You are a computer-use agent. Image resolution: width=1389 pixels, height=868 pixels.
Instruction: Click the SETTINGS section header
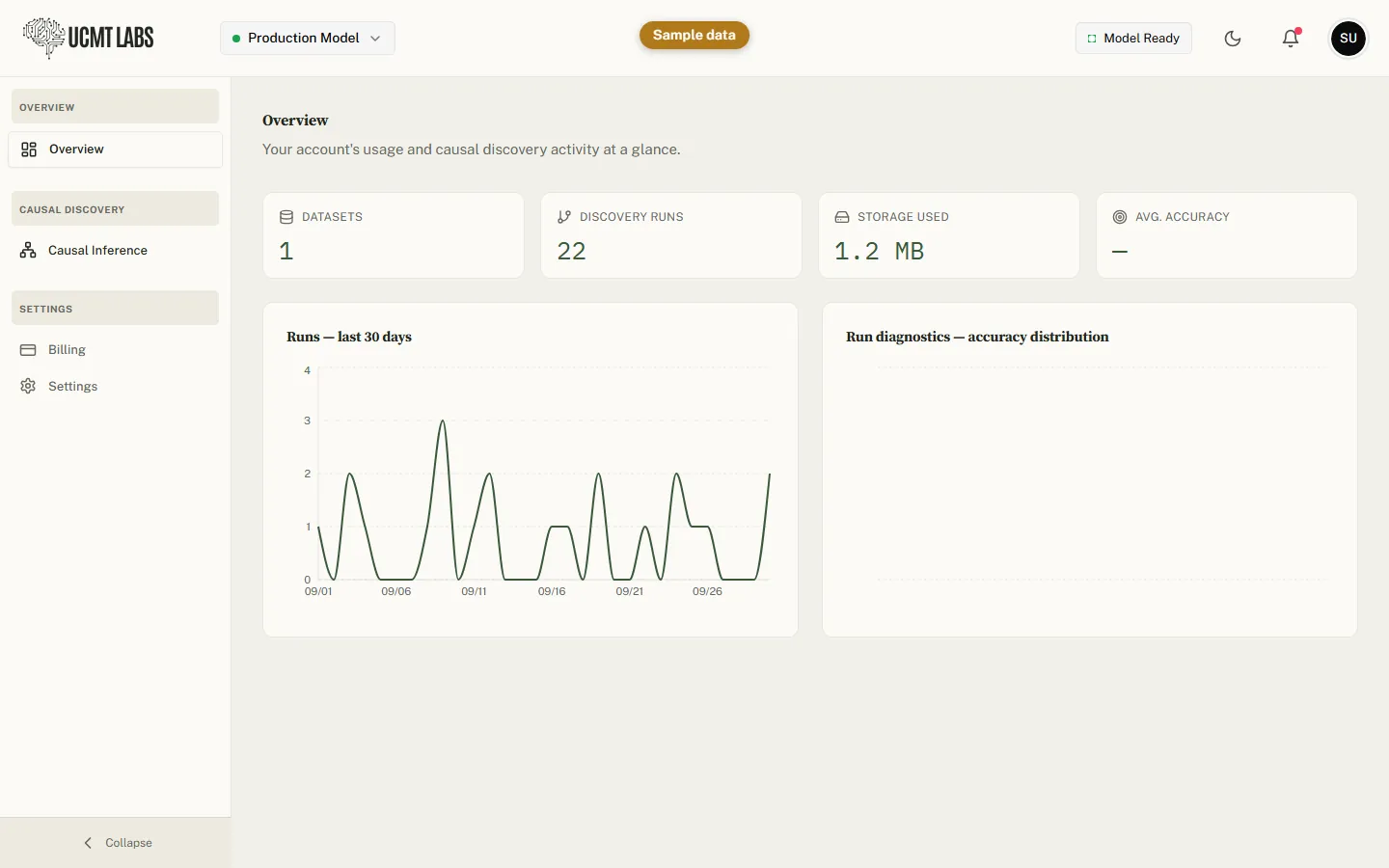click(x=115, y=309)
